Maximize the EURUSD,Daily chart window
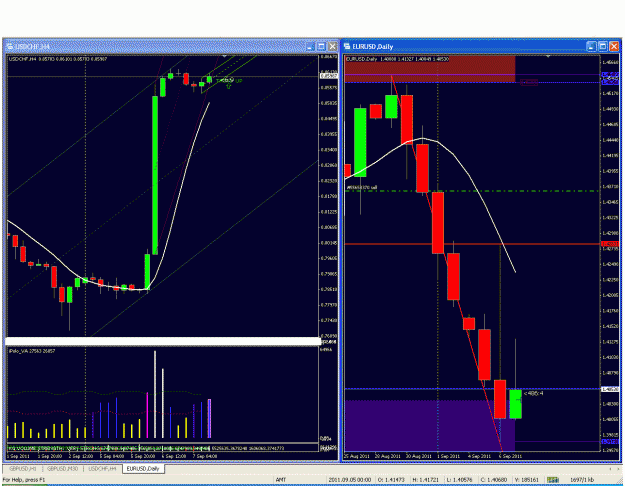This screenshot has width=625, height=486. pos(603,47)
